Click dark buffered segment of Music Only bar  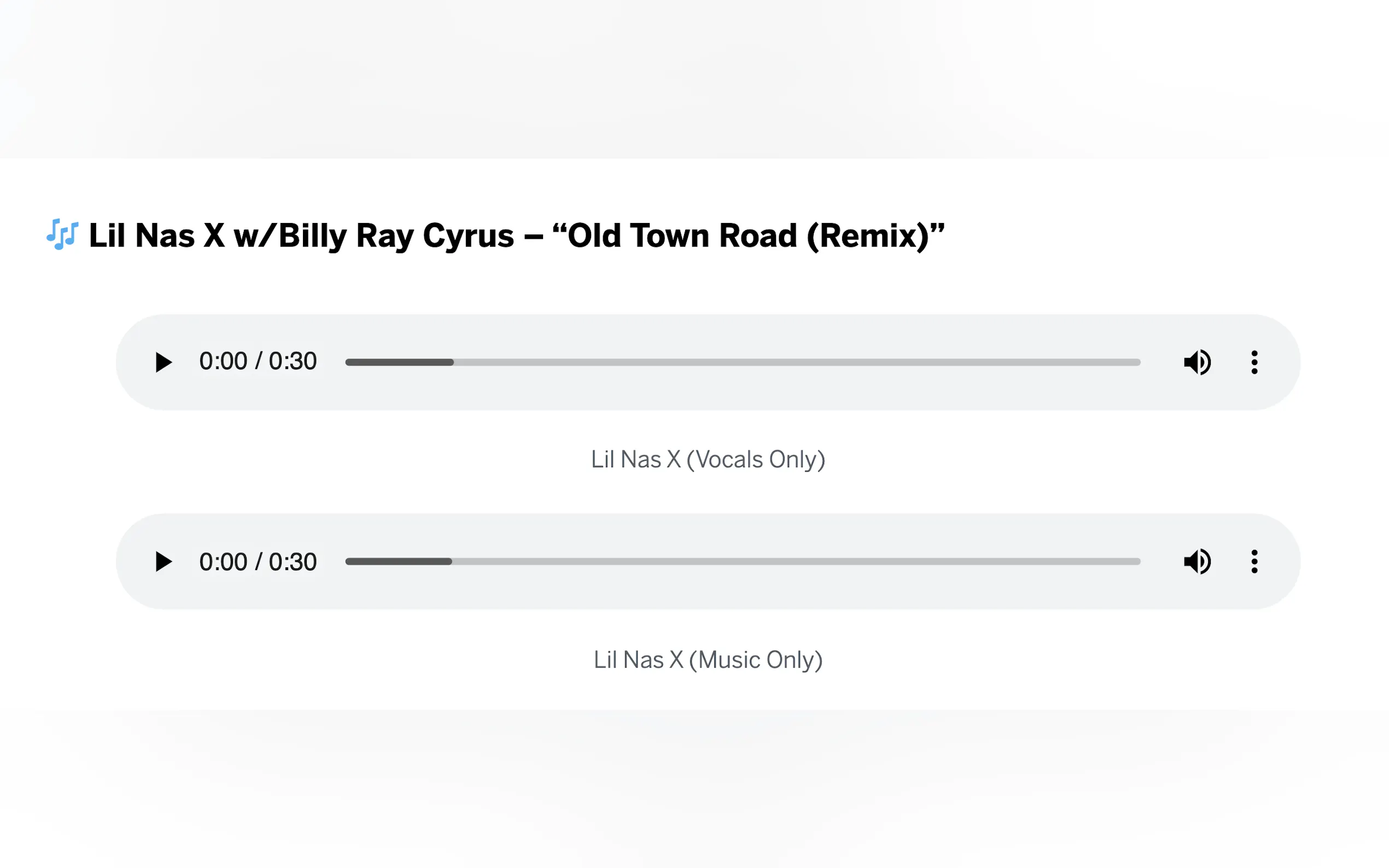(399, 561)
